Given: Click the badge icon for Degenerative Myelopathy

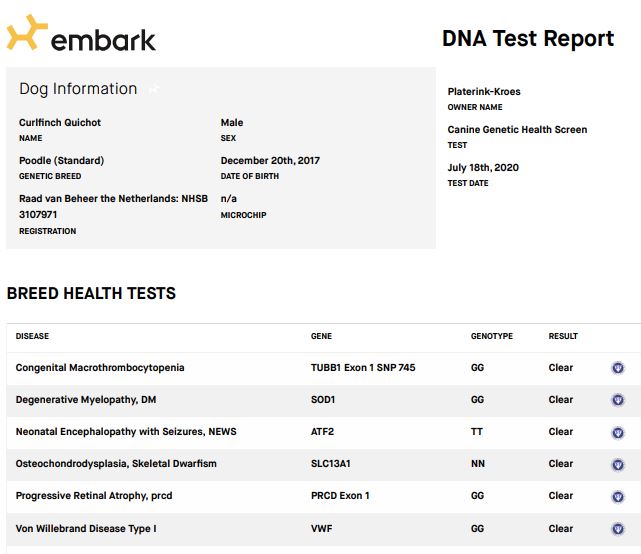Looking at the screenshot, I should click(618, 400).
